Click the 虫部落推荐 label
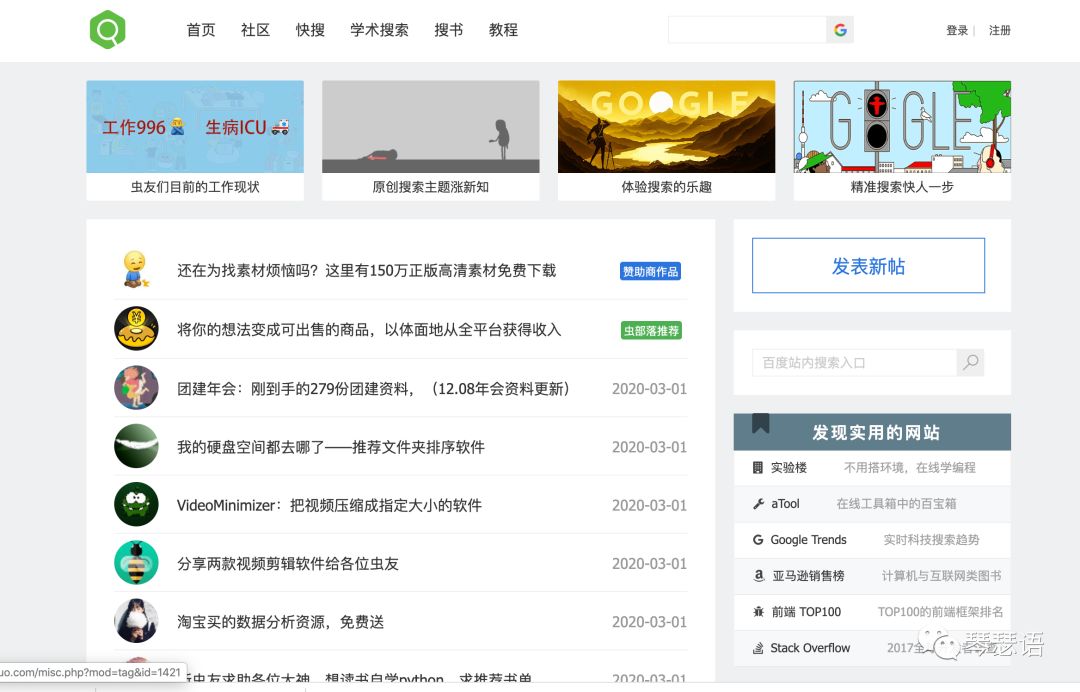This screenshot has width=1080, height=692. [650, 330]
